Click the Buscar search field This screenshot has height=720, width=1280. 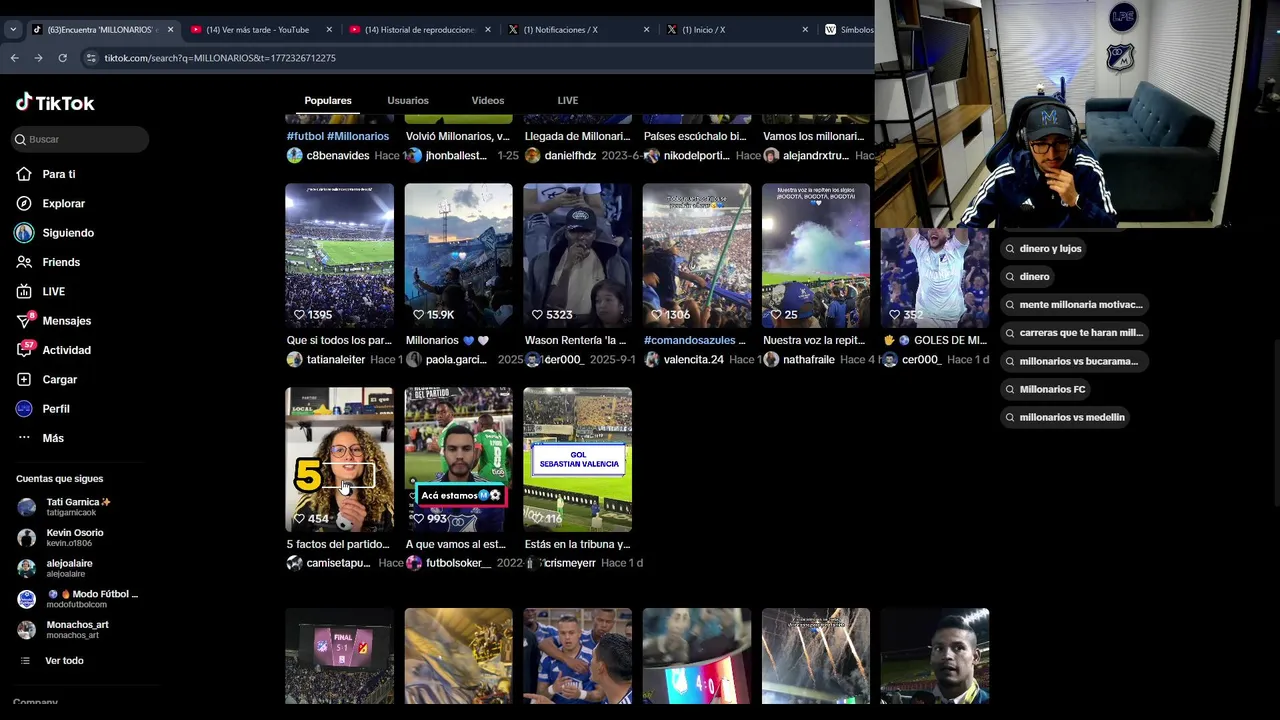click(x=80, y=139)
